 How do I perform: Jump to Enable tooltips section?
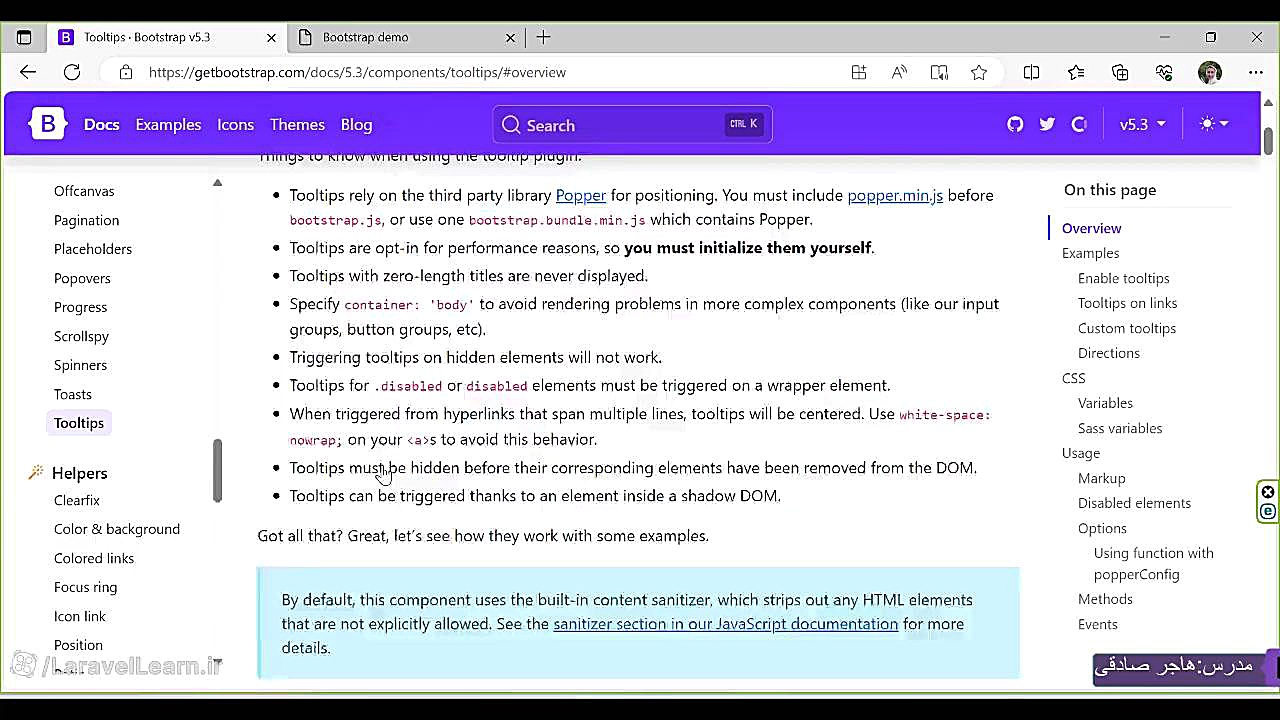(1123, 278)
